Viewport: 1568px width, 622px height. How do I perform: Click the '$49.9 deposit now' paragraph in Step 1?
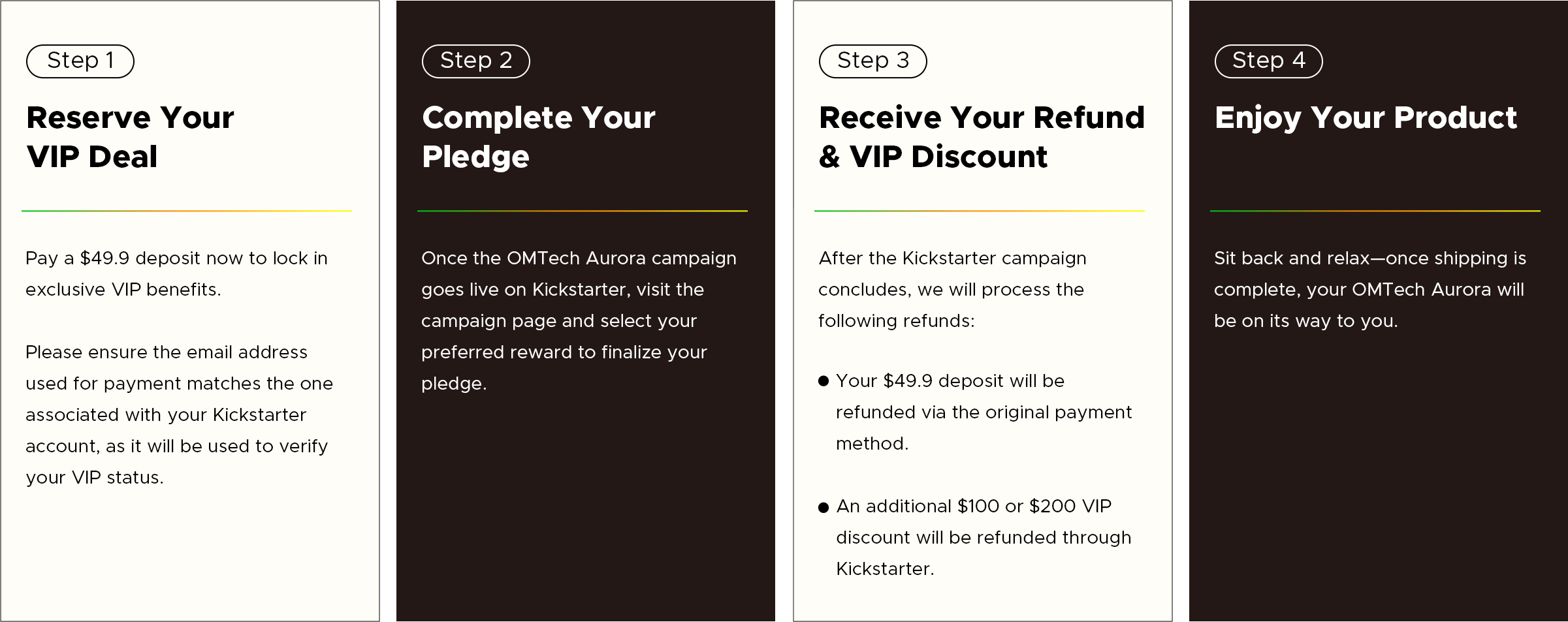click(x=176, y=274)
